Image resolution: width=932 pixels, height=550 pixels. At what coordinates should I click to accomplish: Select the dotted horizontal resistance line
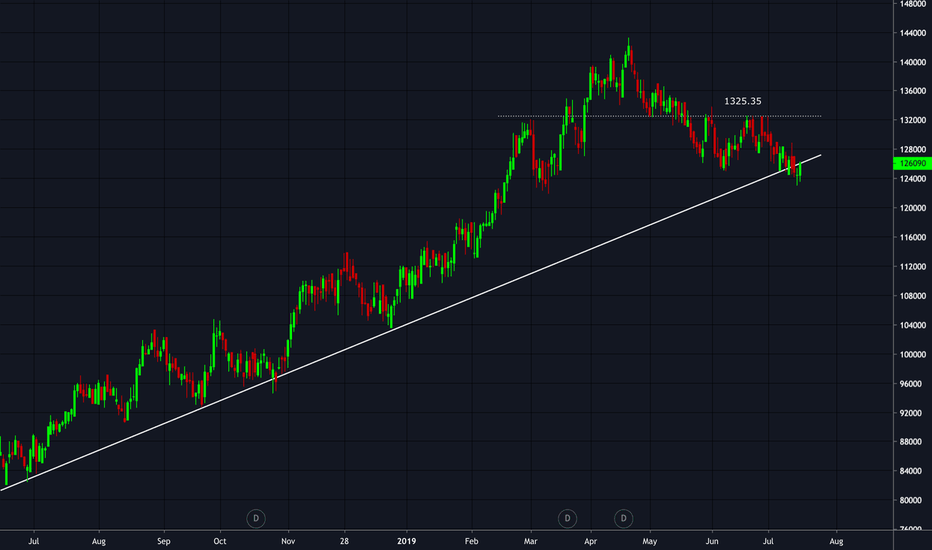pyautogui.click(x=660, y=116)
